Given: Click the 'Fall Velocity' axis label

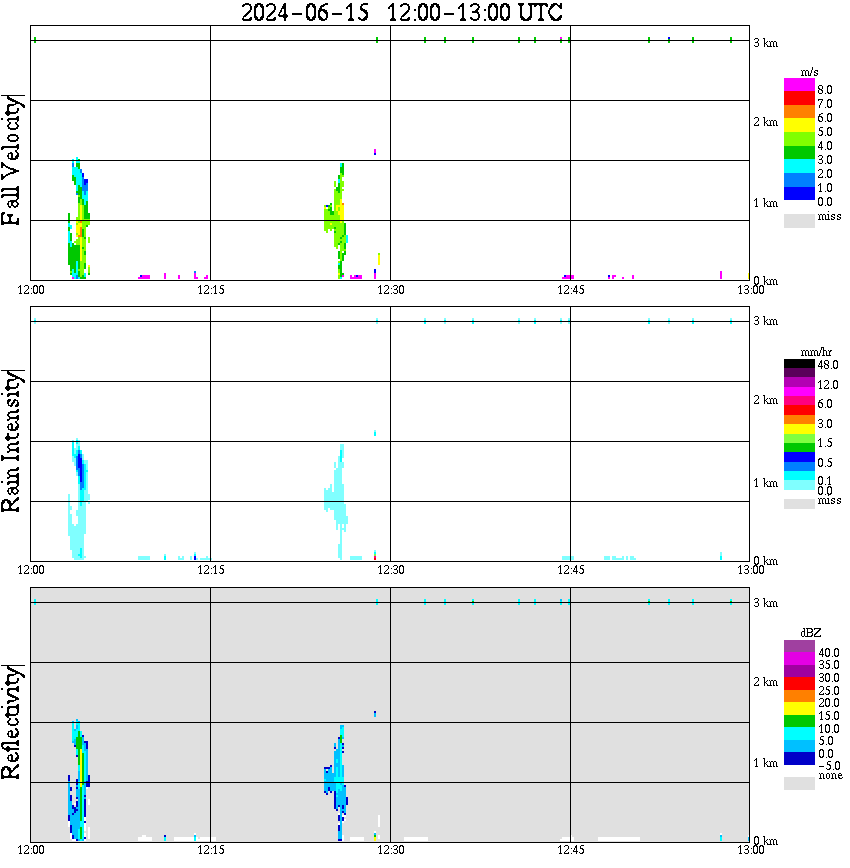Looking at the screenshot, I should click(12, 160).
